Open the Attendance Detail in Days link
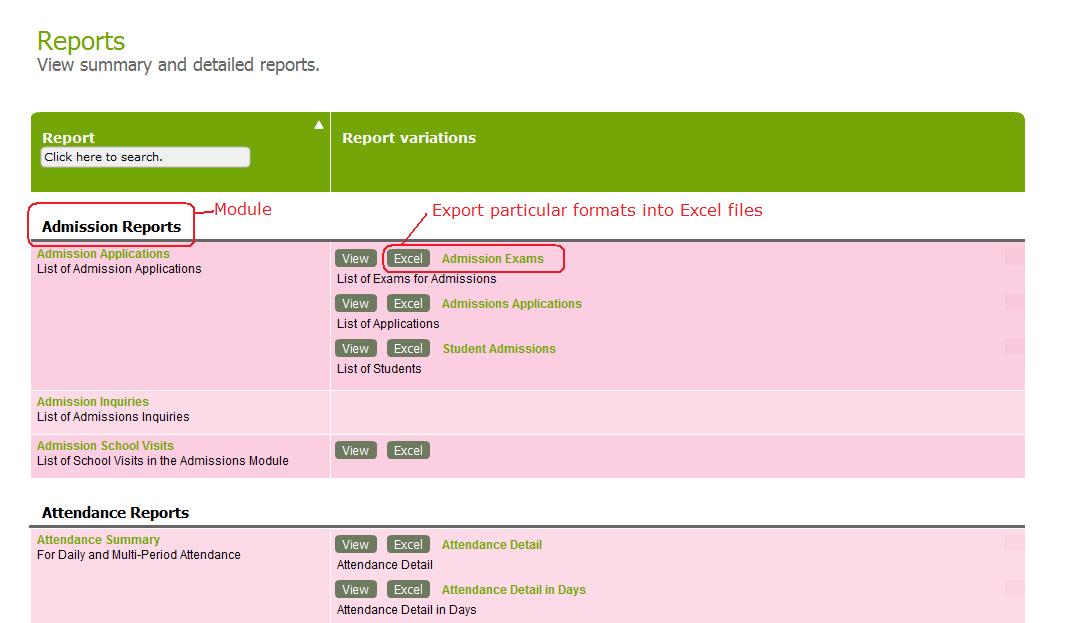This screenshot has width=1068, height=623. tap(513, 590)
